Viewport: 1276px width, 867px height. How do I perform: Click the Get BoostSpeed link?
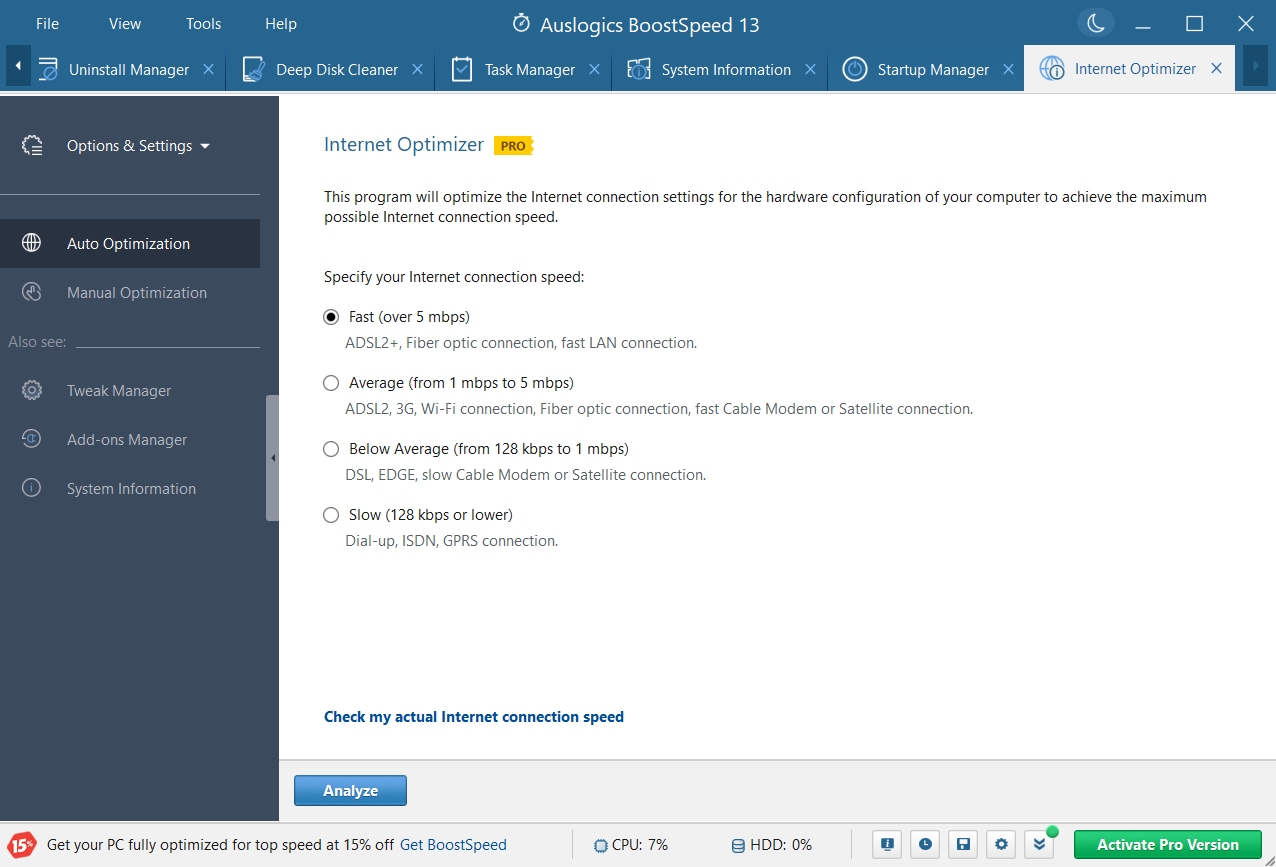[453, 845]
